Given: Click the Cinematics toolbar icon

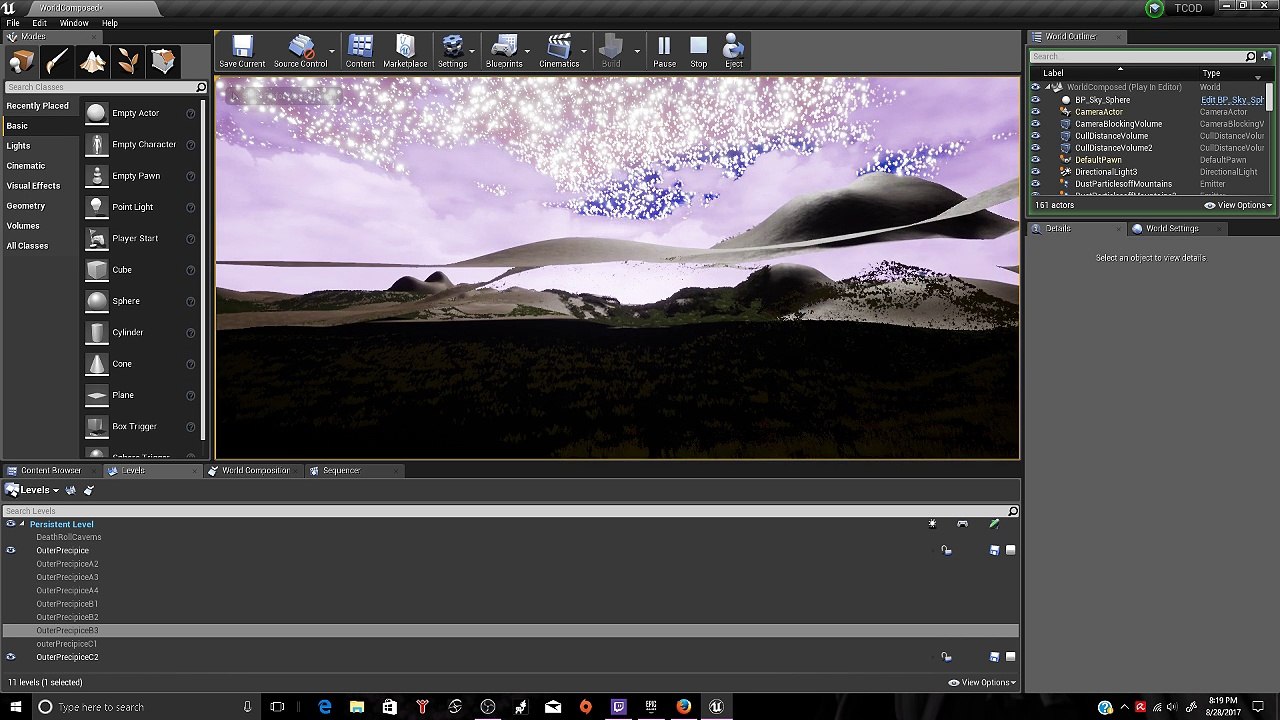Looking at the screenshot, I should pyautogui.click(x=559, y=52).
